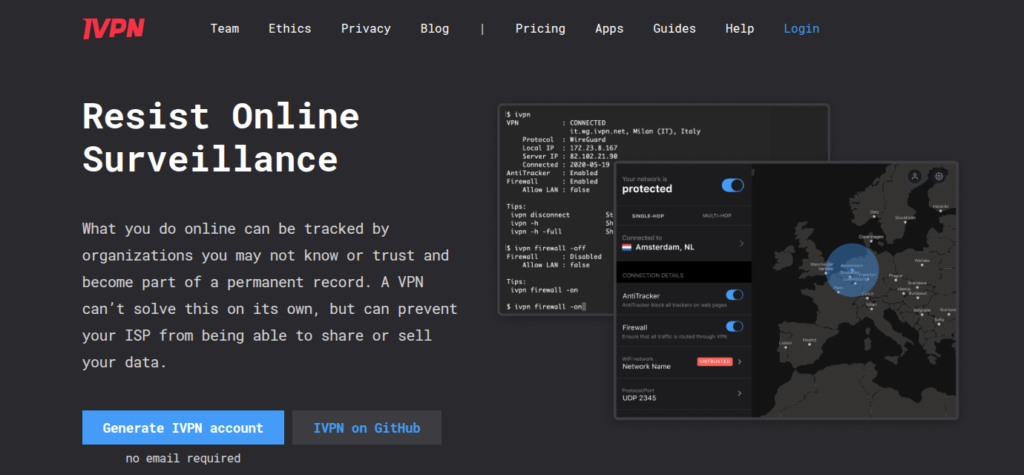This screenshot has height=475, width=1024.
Task: Open the Guides section
Action: point(675,29)
